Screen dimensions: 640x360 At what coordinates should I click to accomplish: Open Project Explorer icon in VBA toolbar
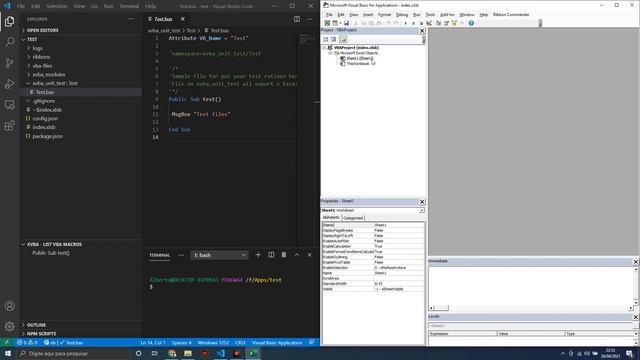tap(438, 23)
